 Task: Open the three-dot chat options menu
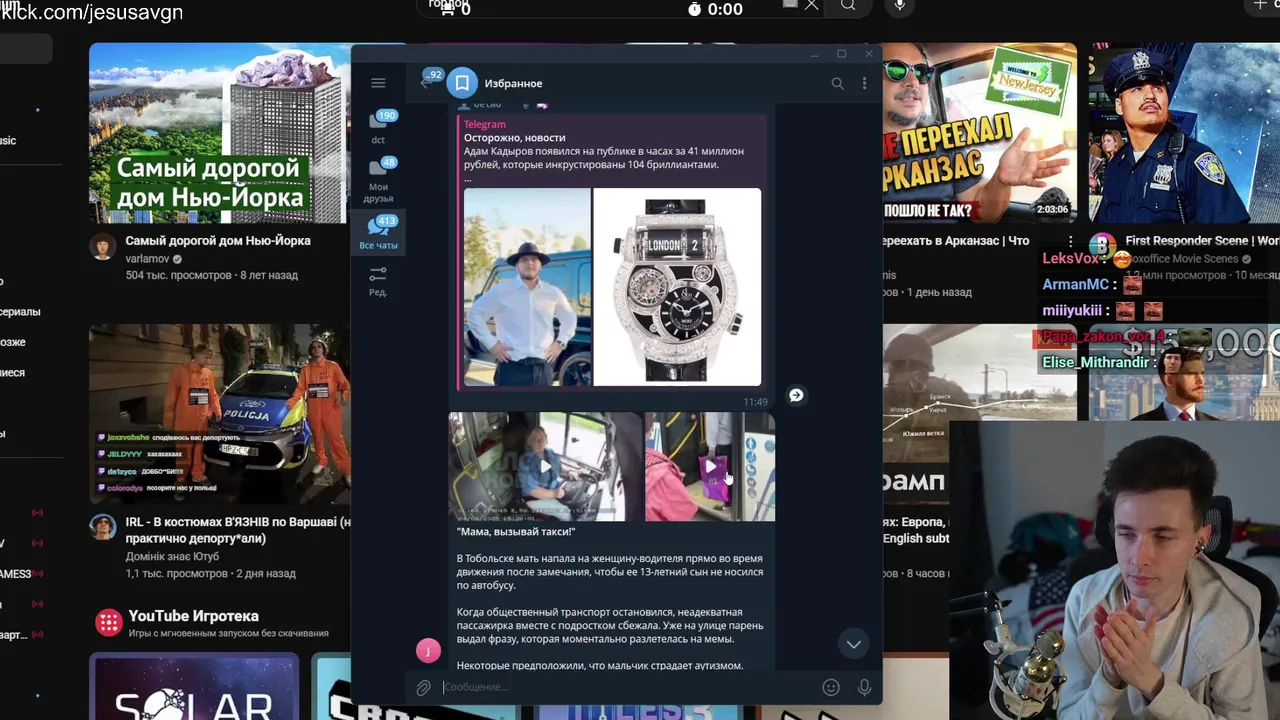click(864, 83)
